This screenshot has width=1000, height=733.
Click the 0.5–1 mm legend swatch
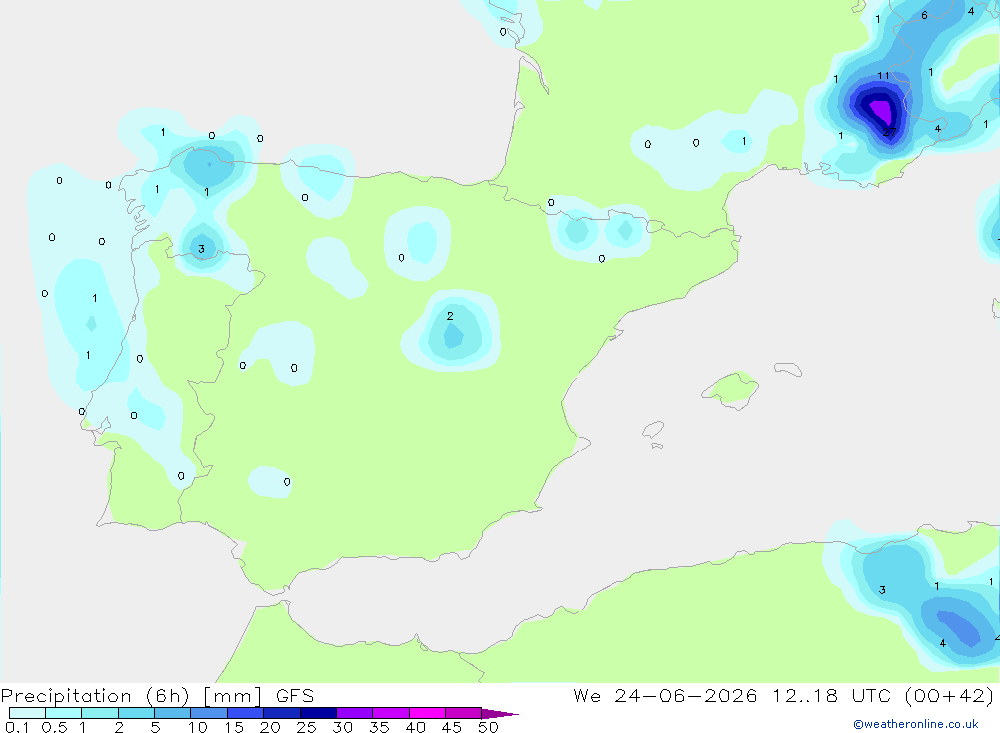tap(64, 713)
